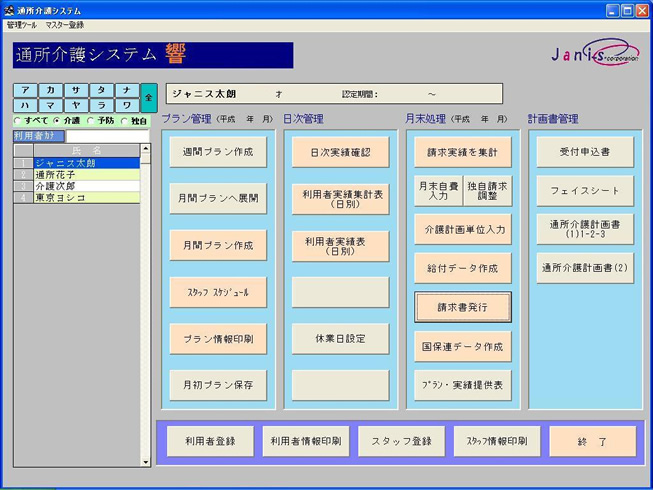The height and width of the screenshot is (490, 653).
Task: Click the フェイスシート button
Action: (584, 190)
